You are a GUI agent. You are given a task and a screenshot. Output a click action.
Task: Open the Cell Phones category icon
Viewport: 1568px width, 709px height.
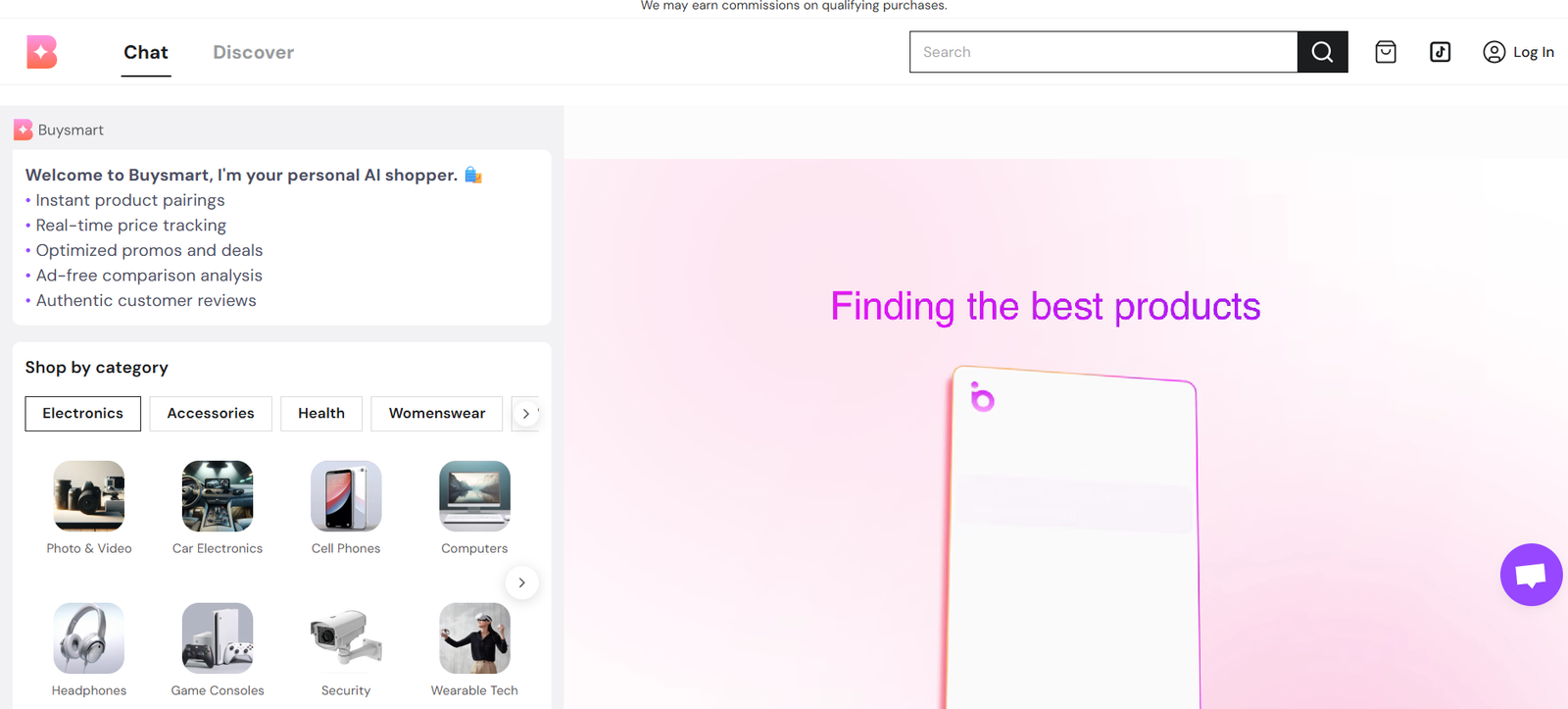pos(346,496)
